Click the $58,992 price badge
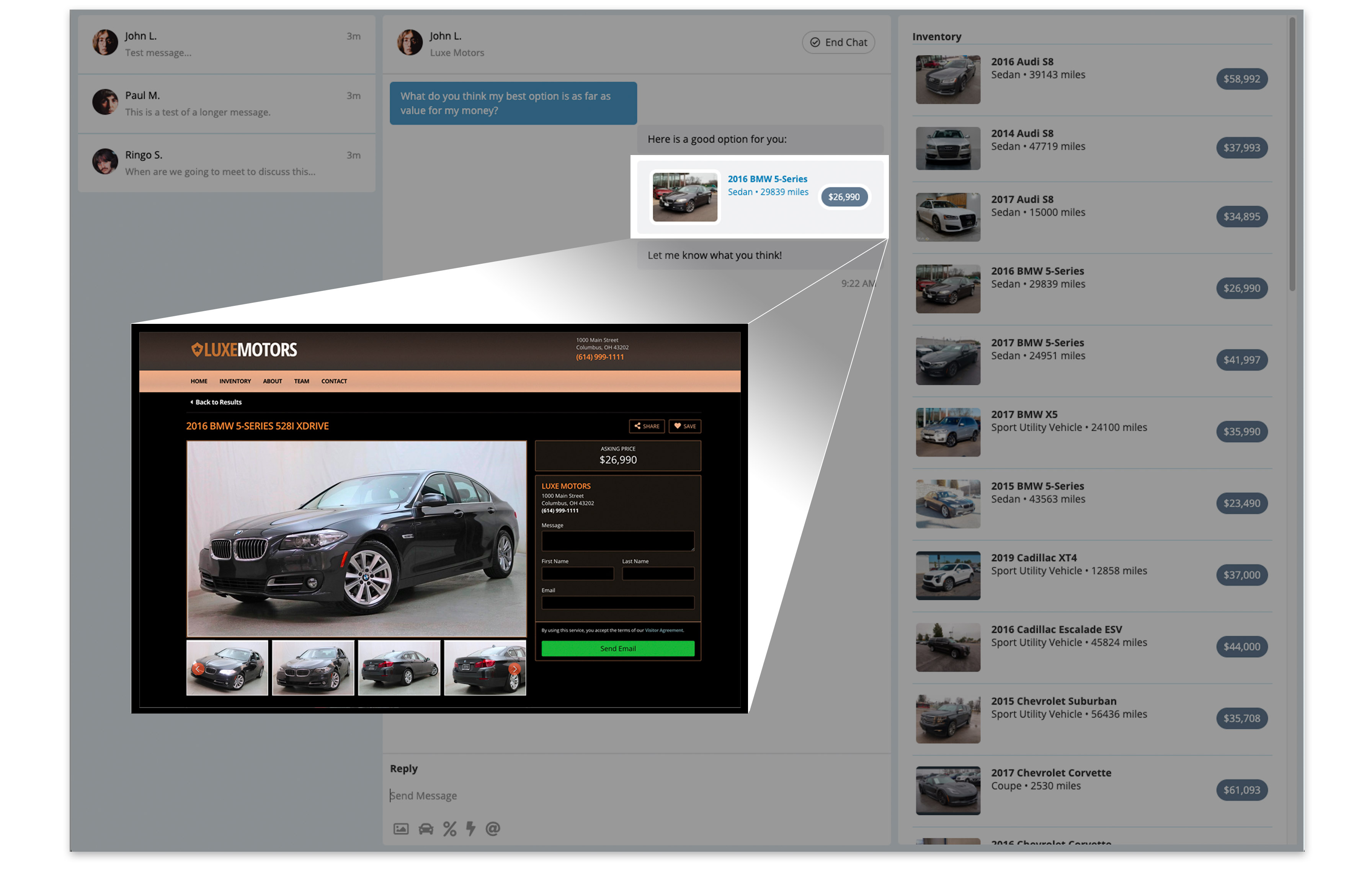This screenshot has height=872, width=1372. coord(1241,78)
